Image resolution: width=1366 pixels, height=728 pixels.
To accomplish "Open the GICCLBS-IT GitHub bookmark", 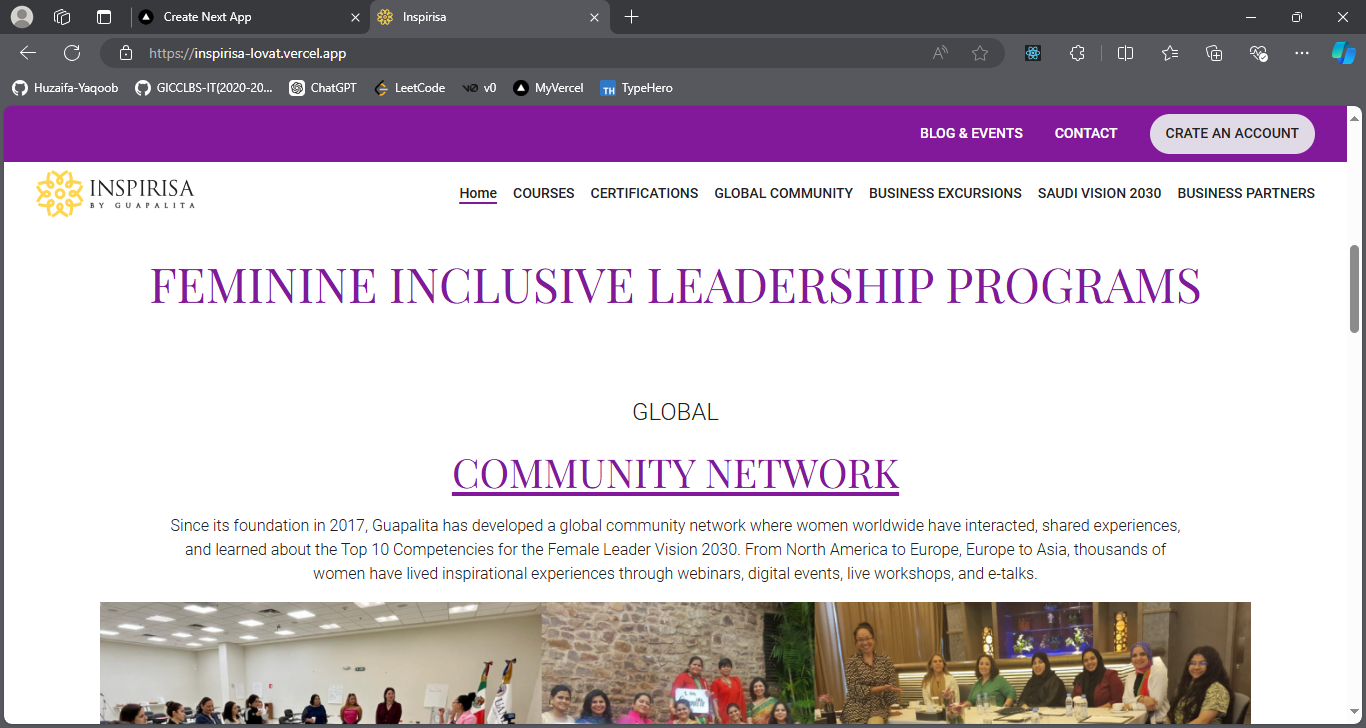I will point(204,88).
